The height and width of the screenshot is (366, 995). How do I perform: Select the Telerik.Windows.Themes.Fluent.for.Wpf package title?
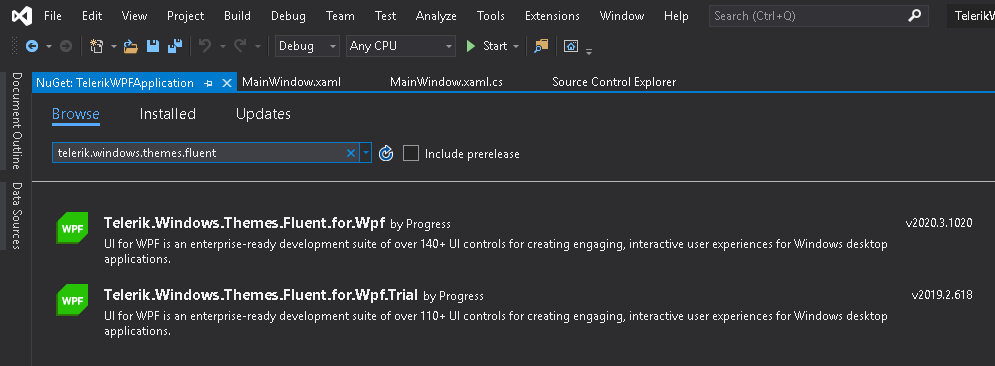click(x=244, y=223)
